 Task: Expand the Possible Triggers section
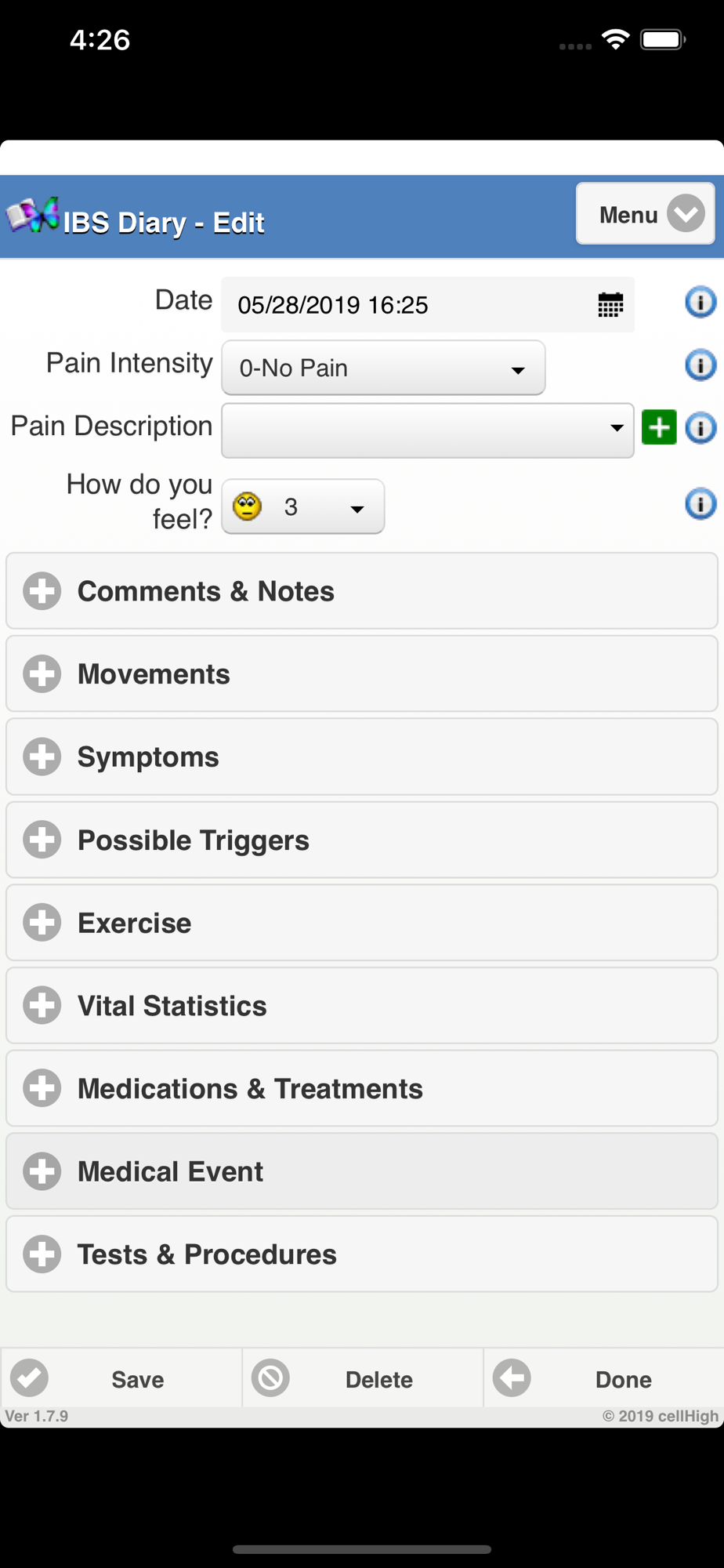coord(362,840)
